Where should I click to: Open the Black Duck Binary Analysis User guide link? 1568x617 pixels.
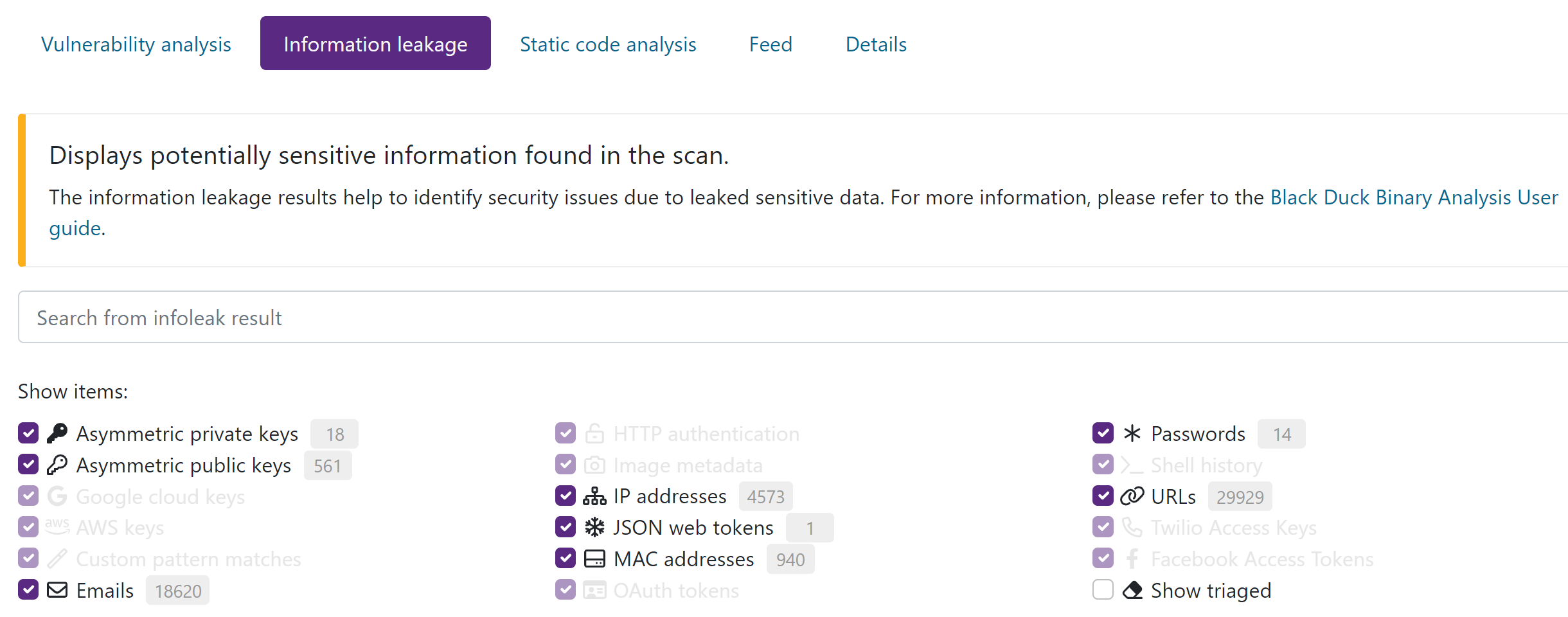pos(1414,197)
